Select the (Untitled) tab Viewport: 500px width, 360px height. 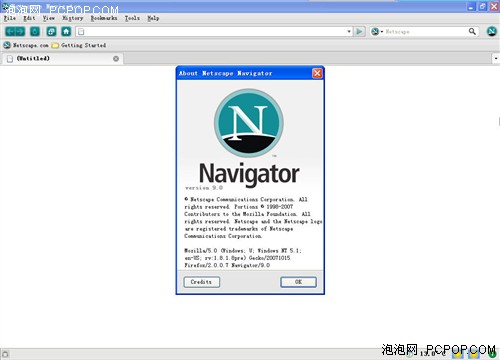[x=63, y=59]
